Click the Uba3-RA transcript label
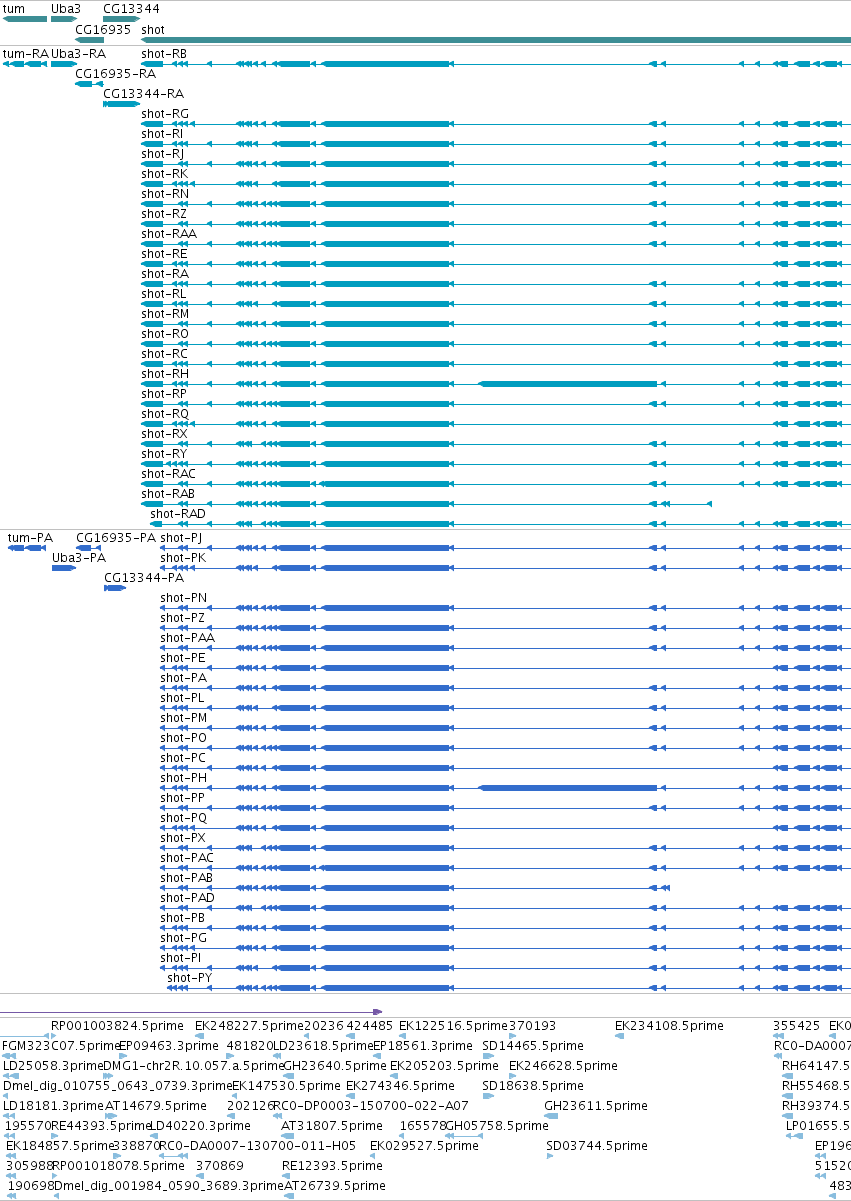Screen dimensions: 851x1201 78,54
